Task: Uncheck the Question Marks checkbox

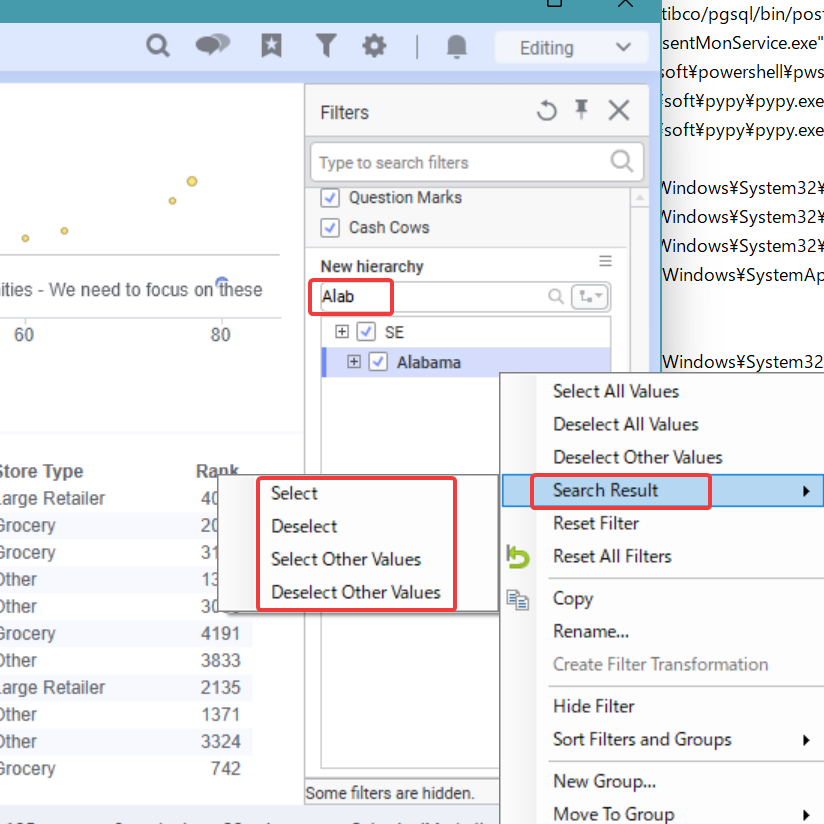Action: pos(330,198)
